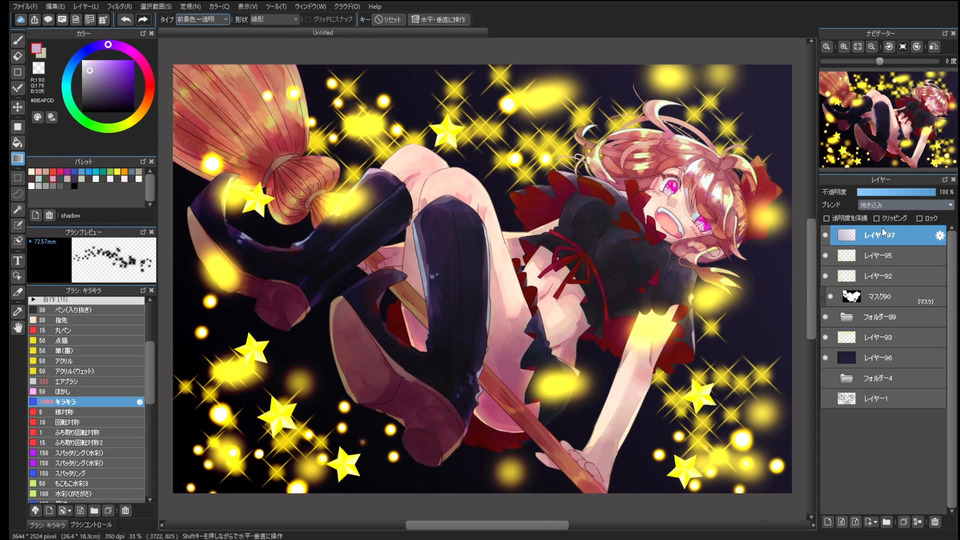The height and width of the screenshot is (540, 960).
Task: Click the Navigator preview thumbnail
Action: [x=887, y=119]
